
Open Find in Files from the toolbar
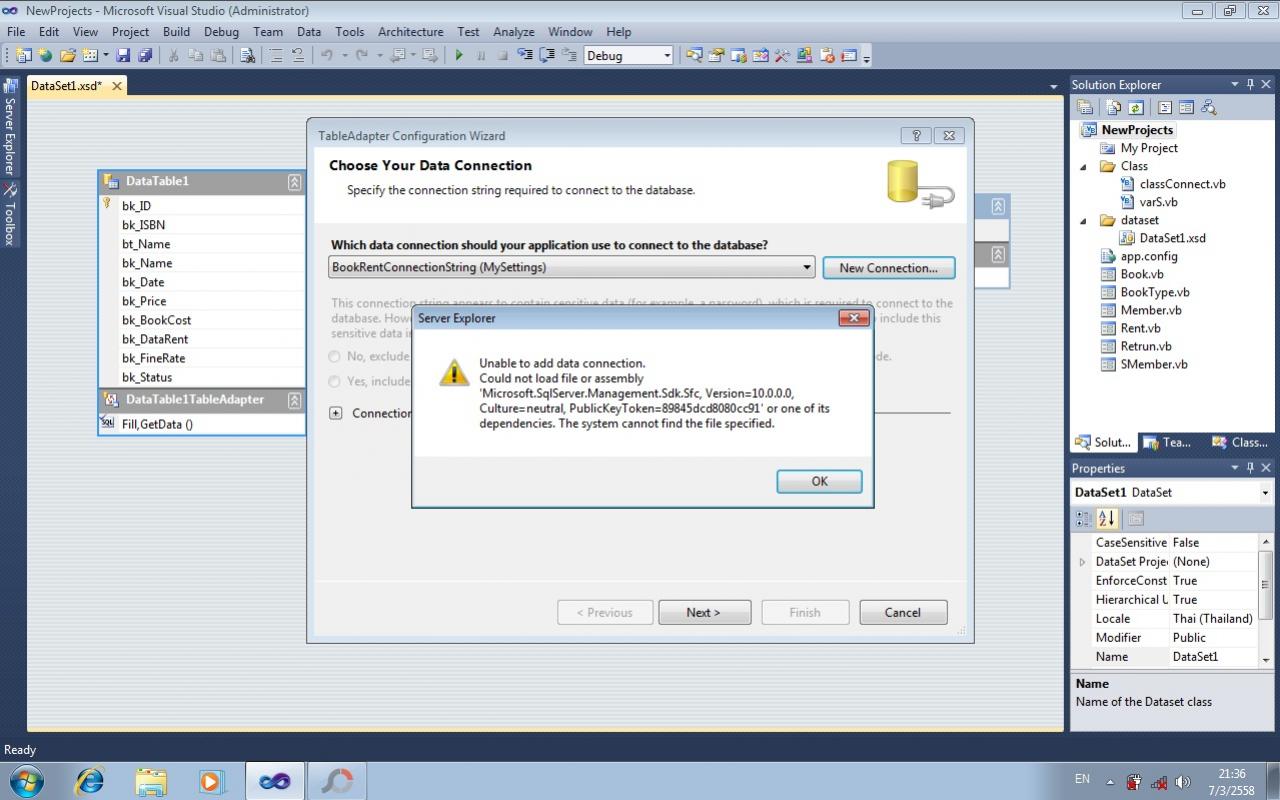pos(247,56)
